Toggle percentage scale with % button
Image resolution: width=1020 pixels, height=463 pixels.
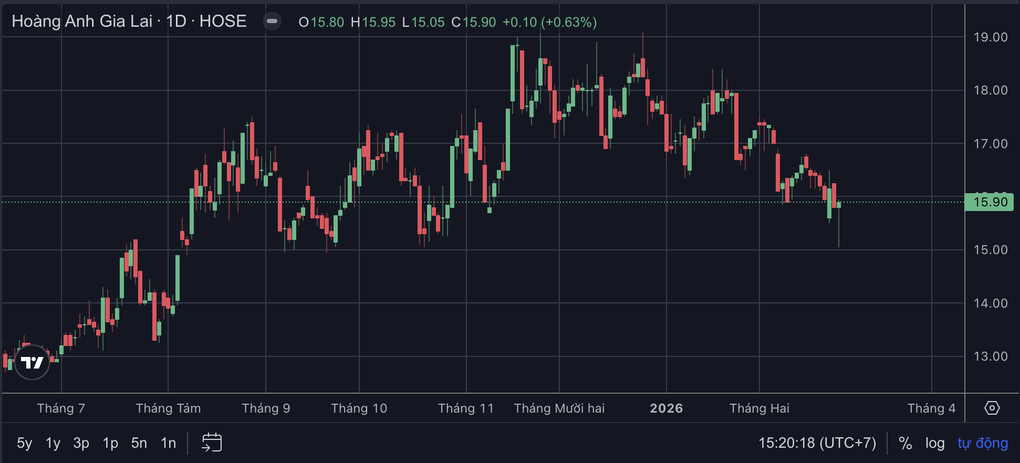tap(905, 442)
